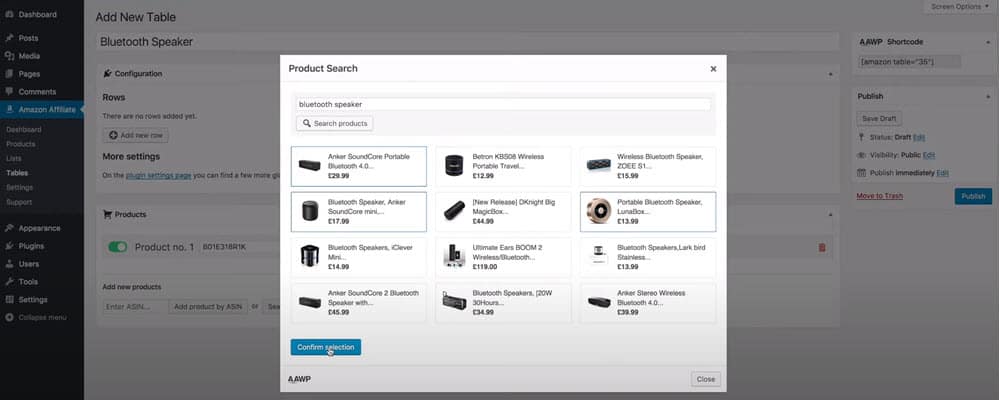The height and width of the screenshot is (400, 1000).
Task: Click the Comments bubble icon
Action: coord(10,91)
